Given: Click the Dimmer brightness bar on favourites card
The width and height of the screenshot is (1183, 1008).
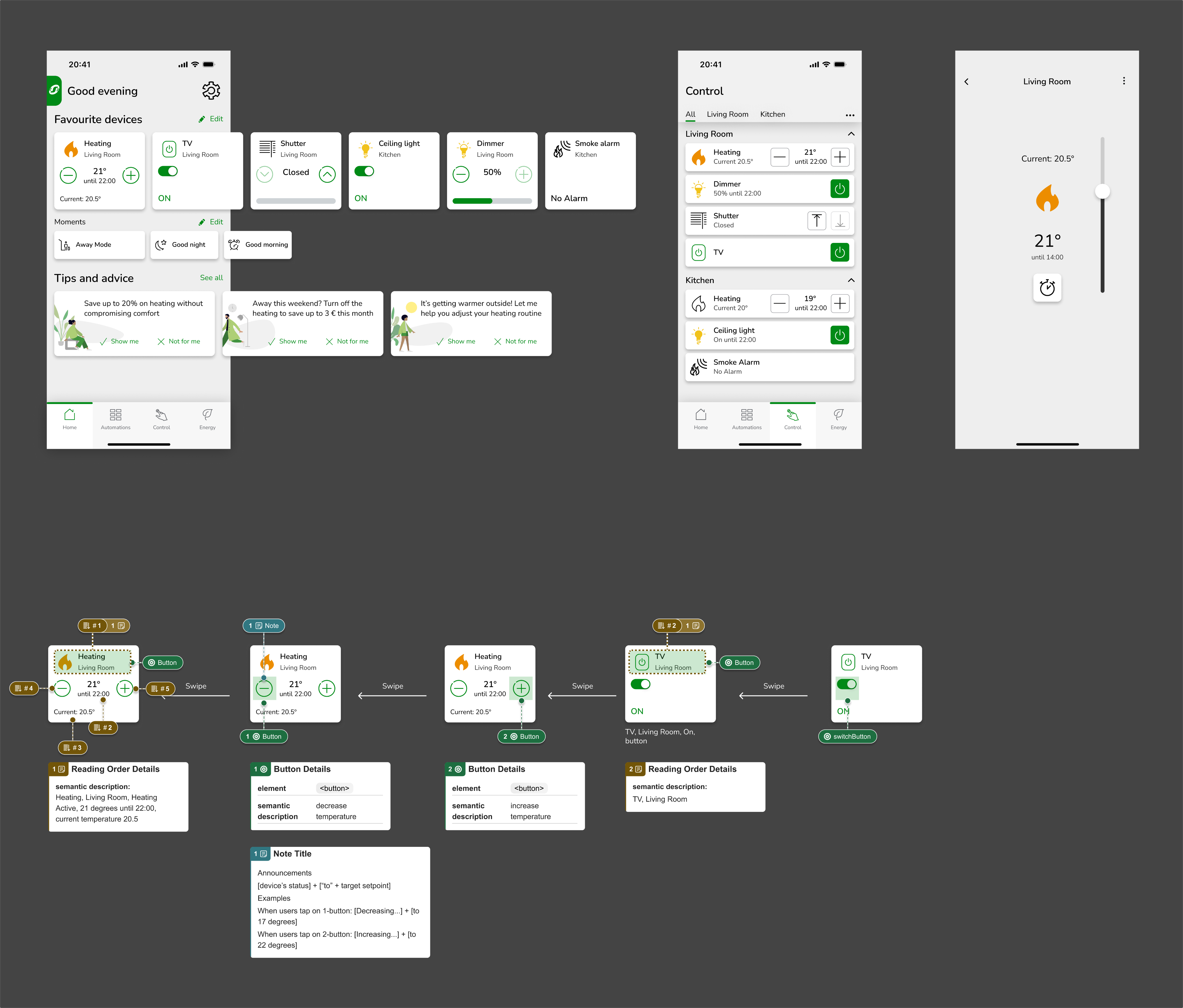Looking at the screenshot, I should click(492, 201).
